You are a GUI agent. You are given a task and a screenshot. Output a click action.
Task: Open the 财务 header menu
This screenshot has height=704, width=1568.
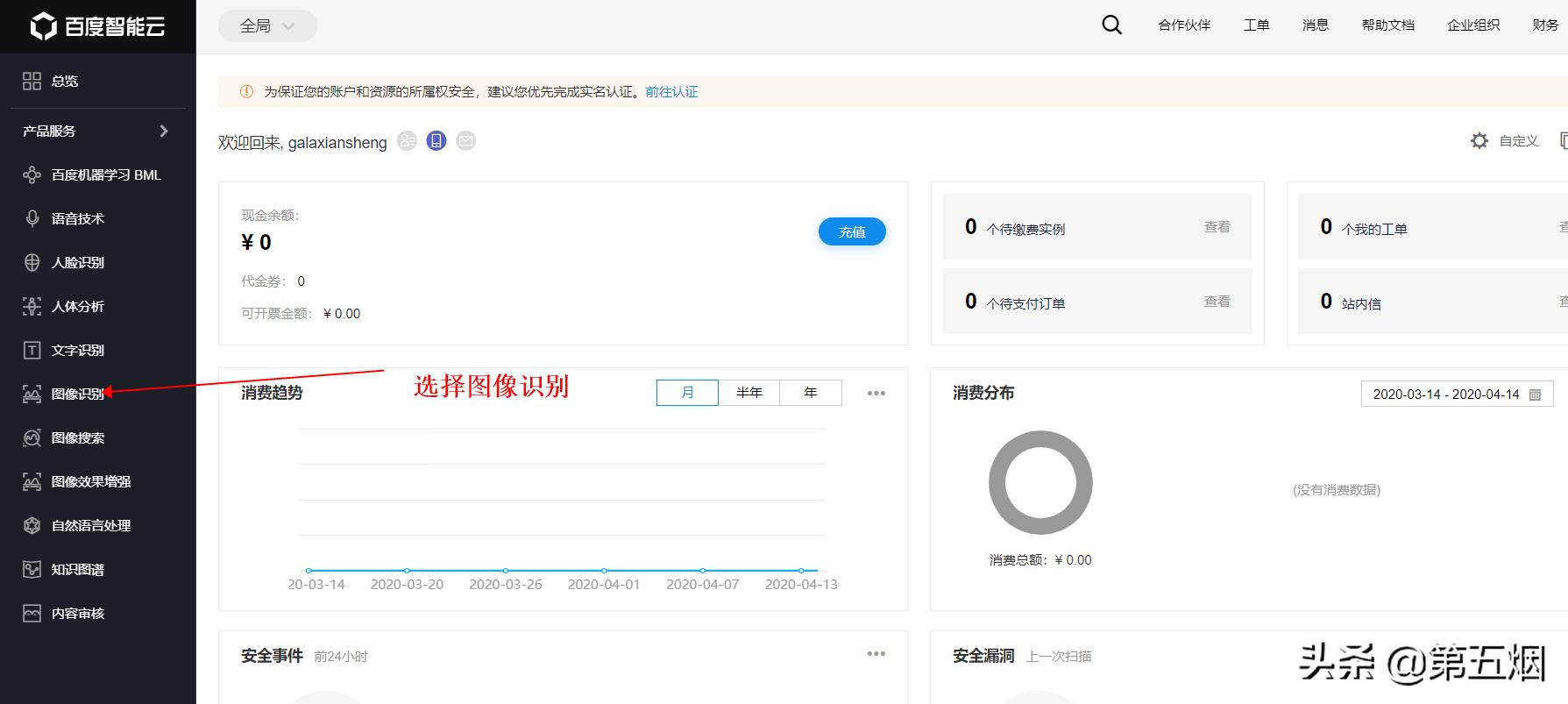point(1545,25)
